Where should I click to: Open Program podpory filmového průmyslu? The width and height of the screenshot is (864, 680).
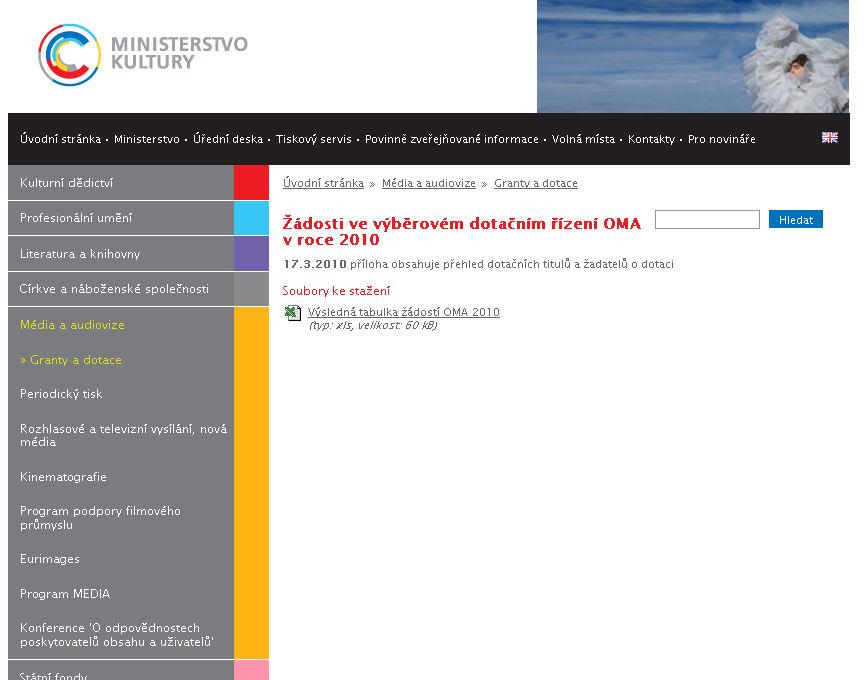[x=100, y=518]
